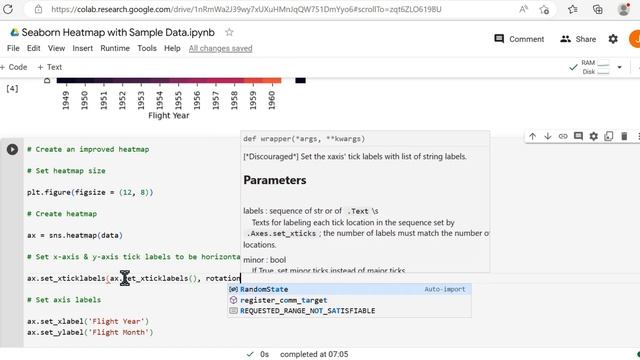Screen dimensions: 640x360
Task: Expand RAM Disk resources dropdown arrow
Action: coord(619,67)
